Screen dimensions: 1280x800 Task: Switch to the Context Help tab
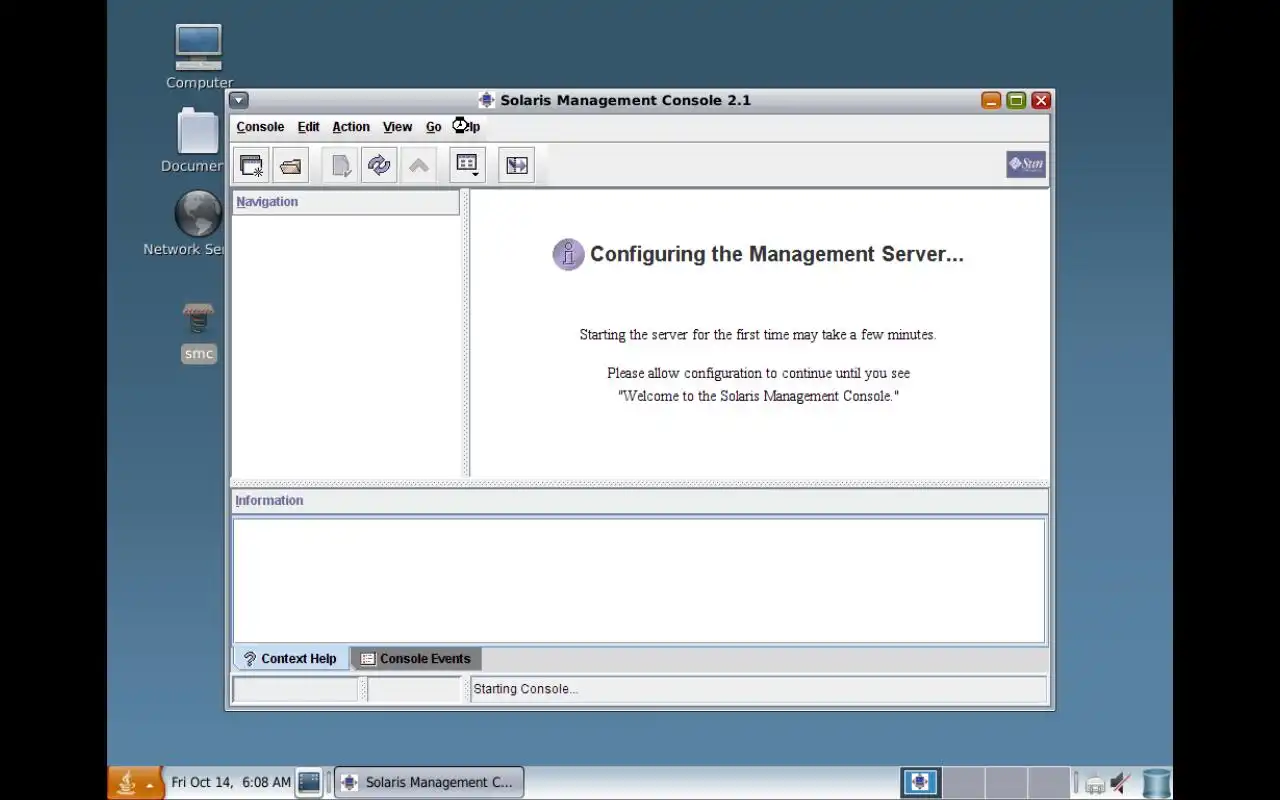[x=291, y=659]
